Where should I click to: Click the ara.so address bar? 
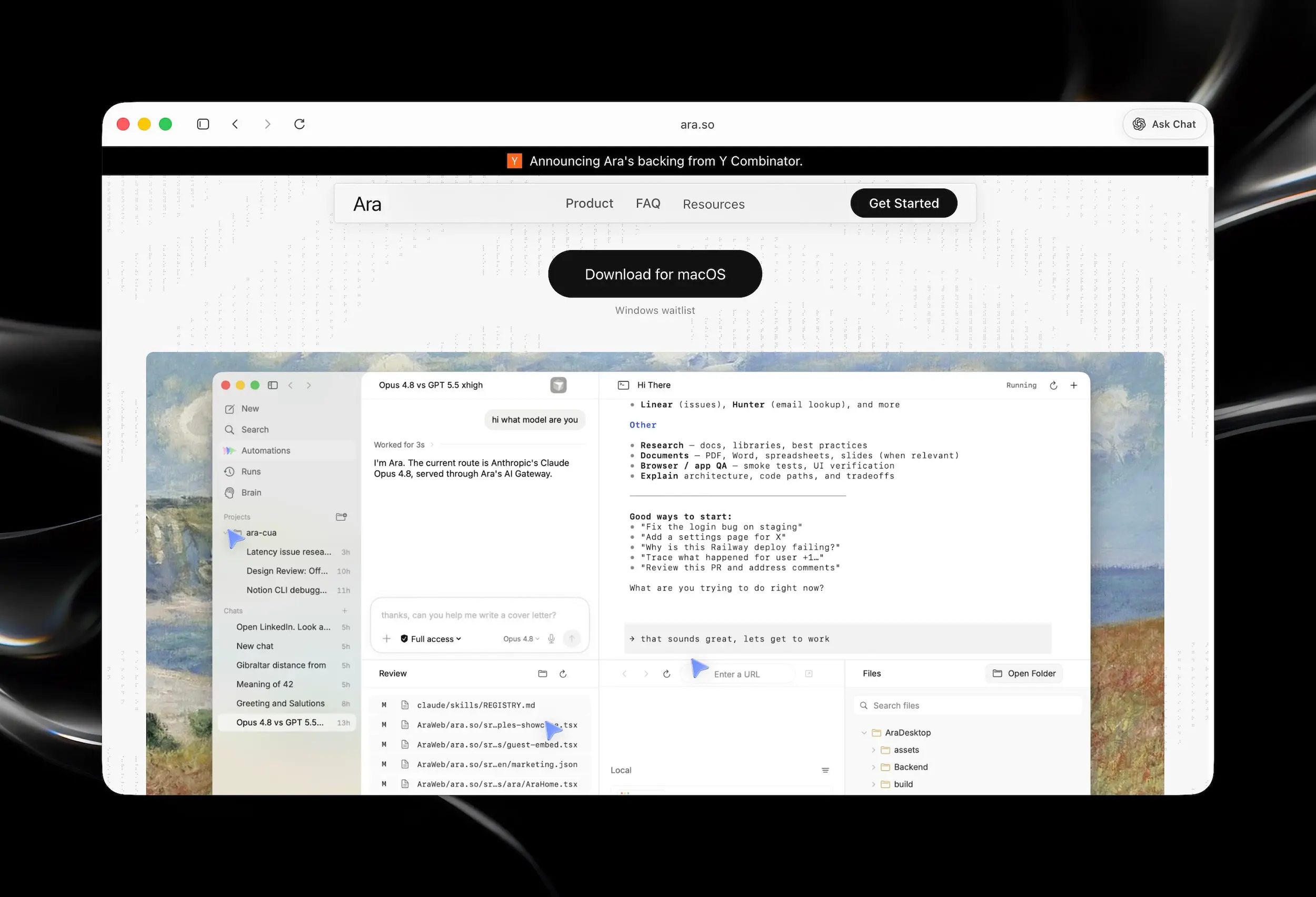pos(697,125)
